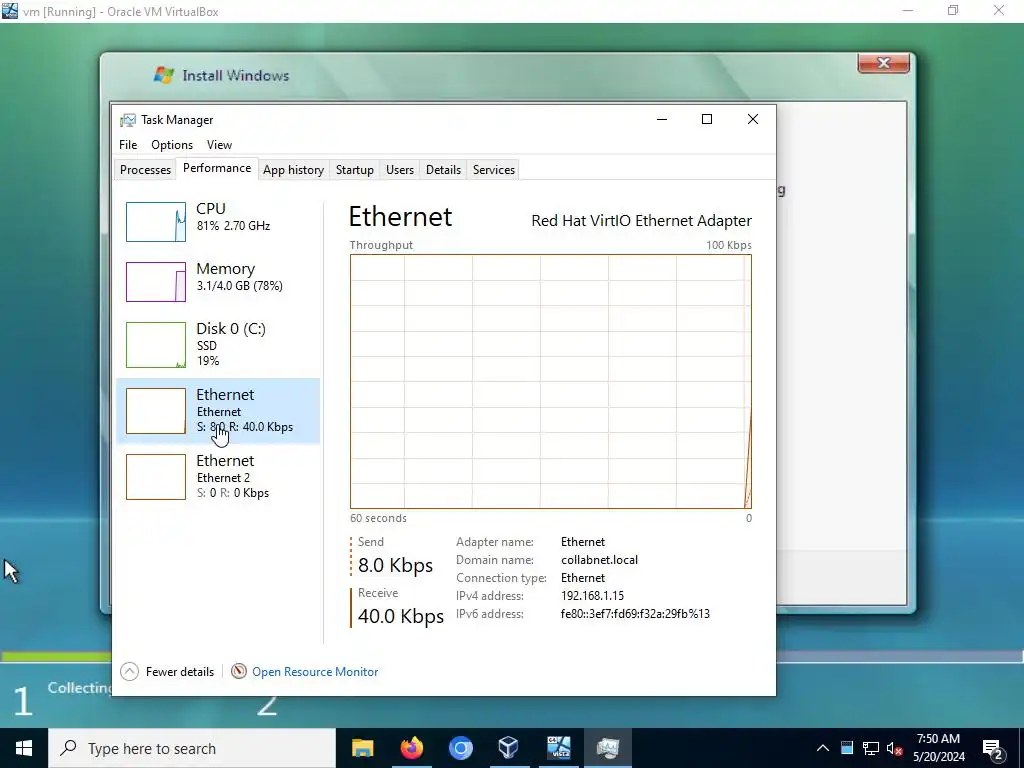The height and width of the screenshot is (768, 1024).
Task: Click the Receive 40.0 Kbps value
Action: pyautogui.click(x=401, y=616)
